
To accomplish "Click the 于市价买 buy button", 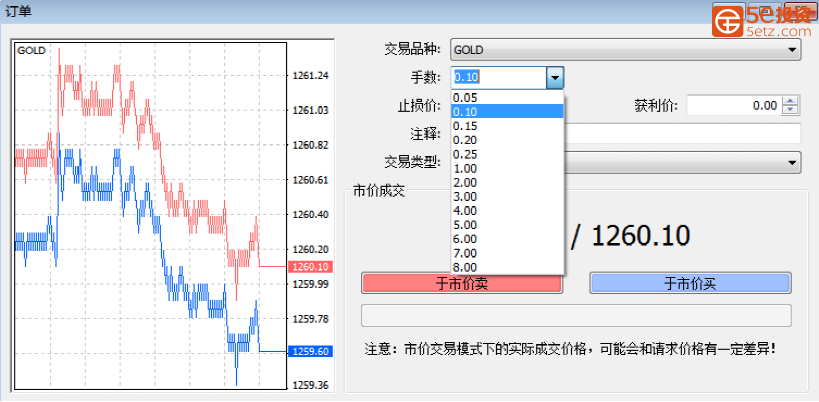I will (691, 283).
